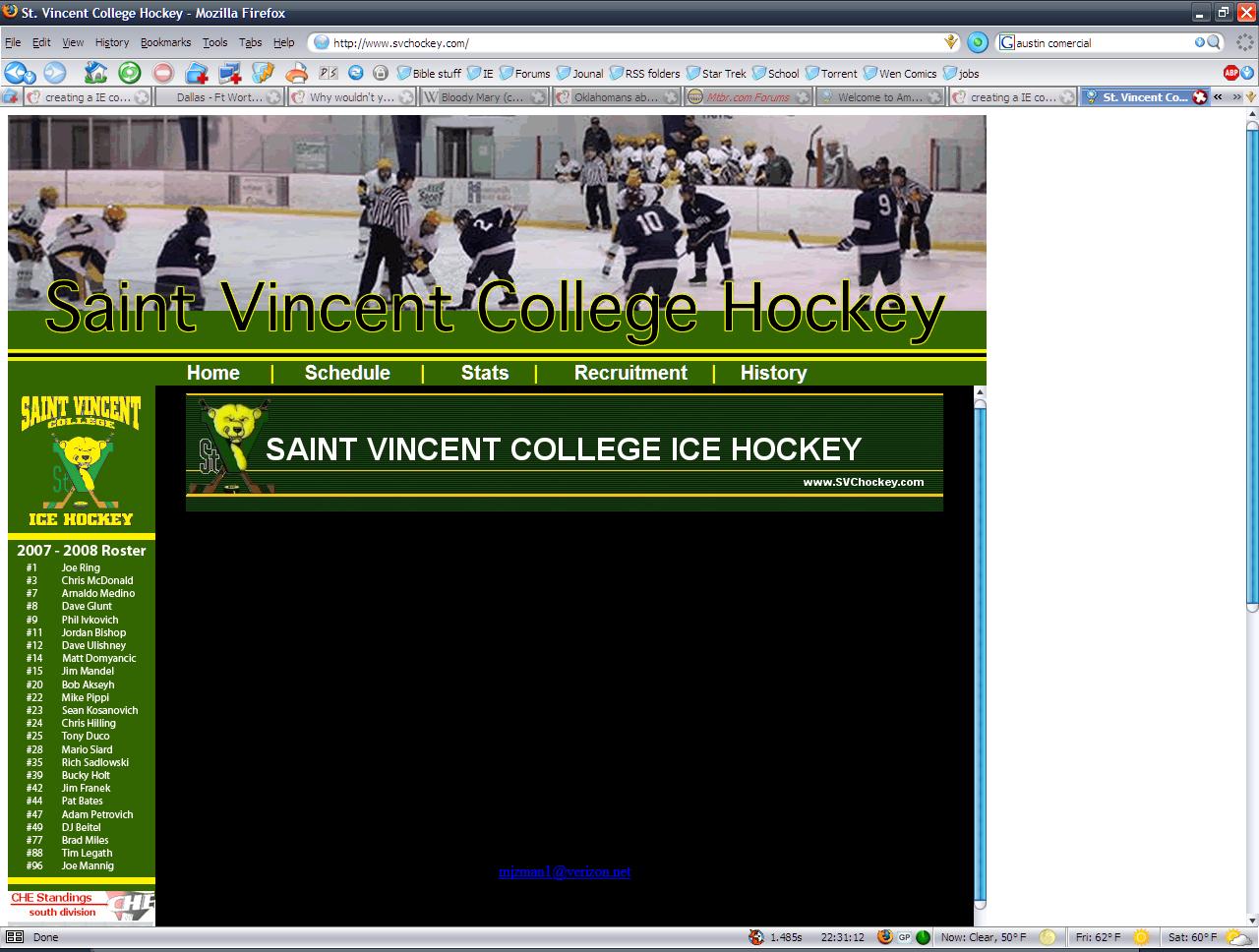1259x952 pixels.
Task: Click the new tab toolbar icon
Action: point(197,72)
